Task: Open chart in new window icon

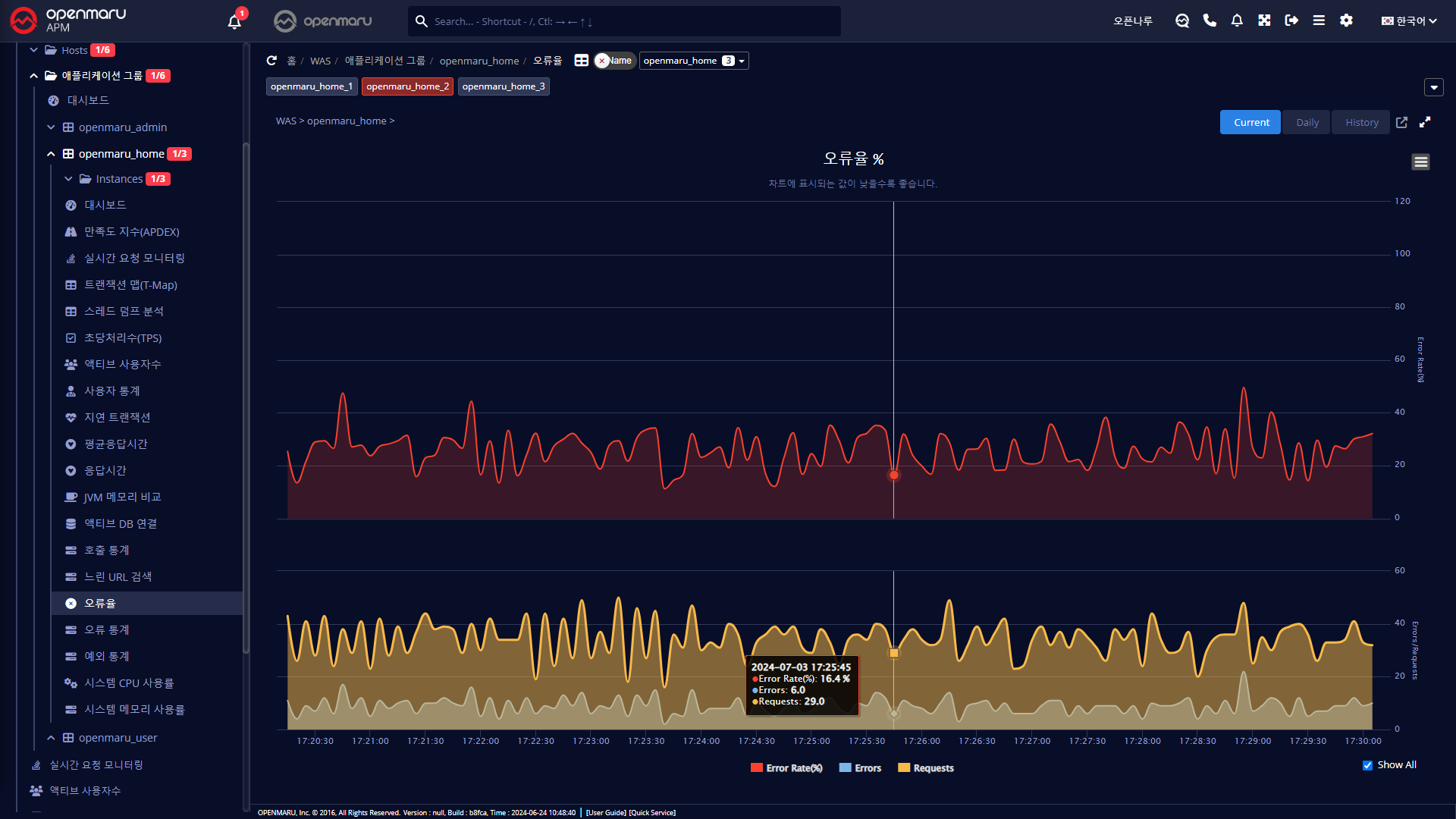Action: tap(1401, 122)
